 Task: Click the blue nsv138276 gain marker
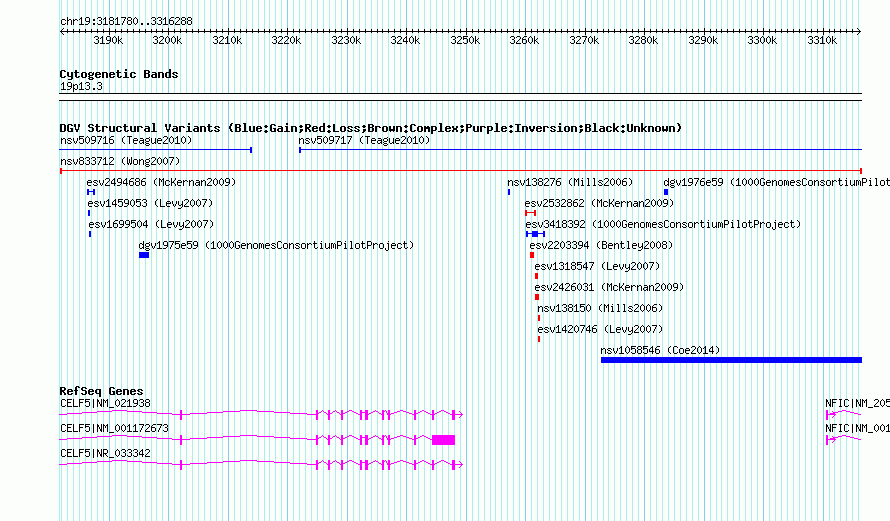point(509,192)
